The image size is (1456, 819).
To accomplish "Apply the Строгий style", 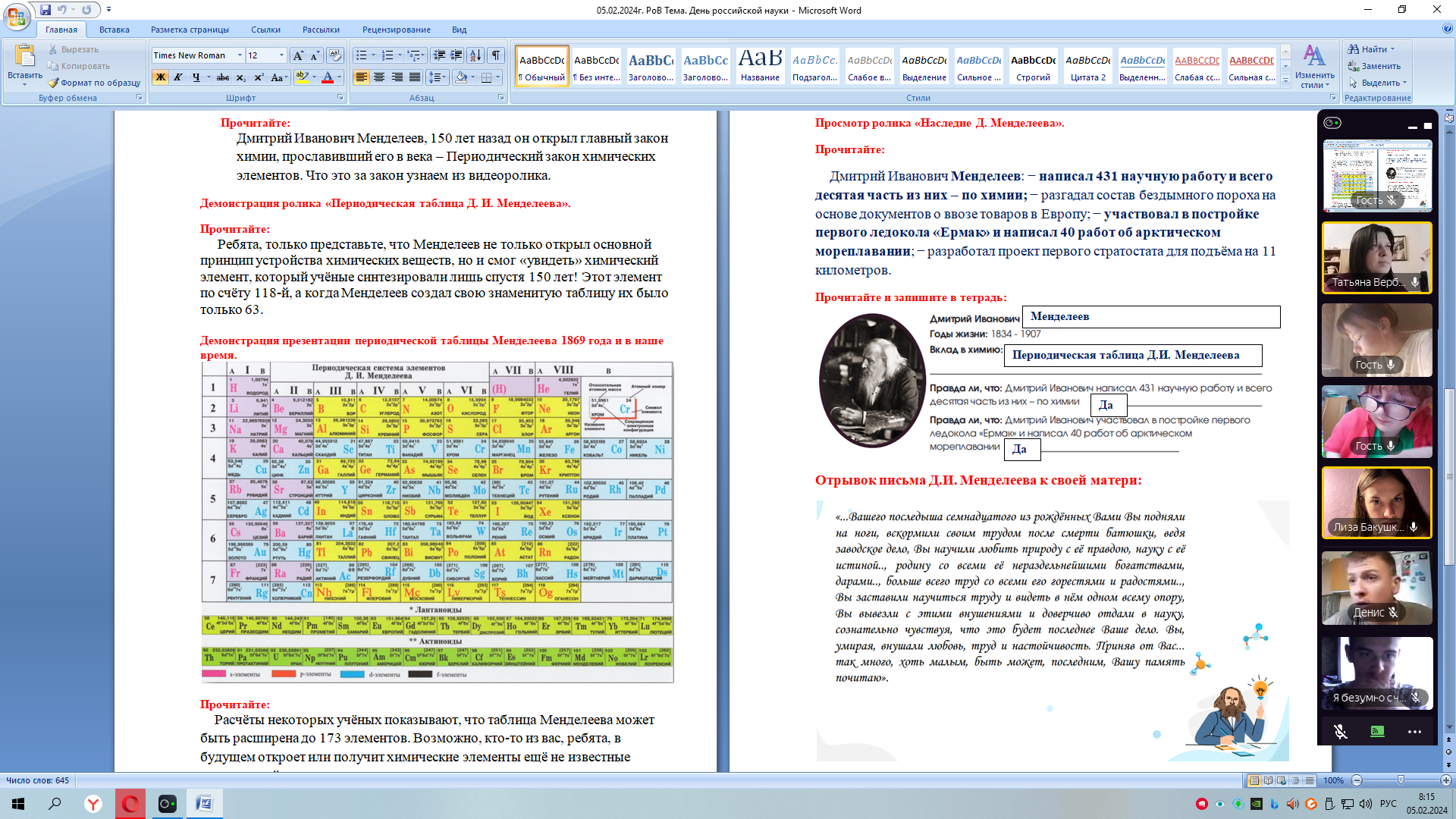I will click(1034, 66).
